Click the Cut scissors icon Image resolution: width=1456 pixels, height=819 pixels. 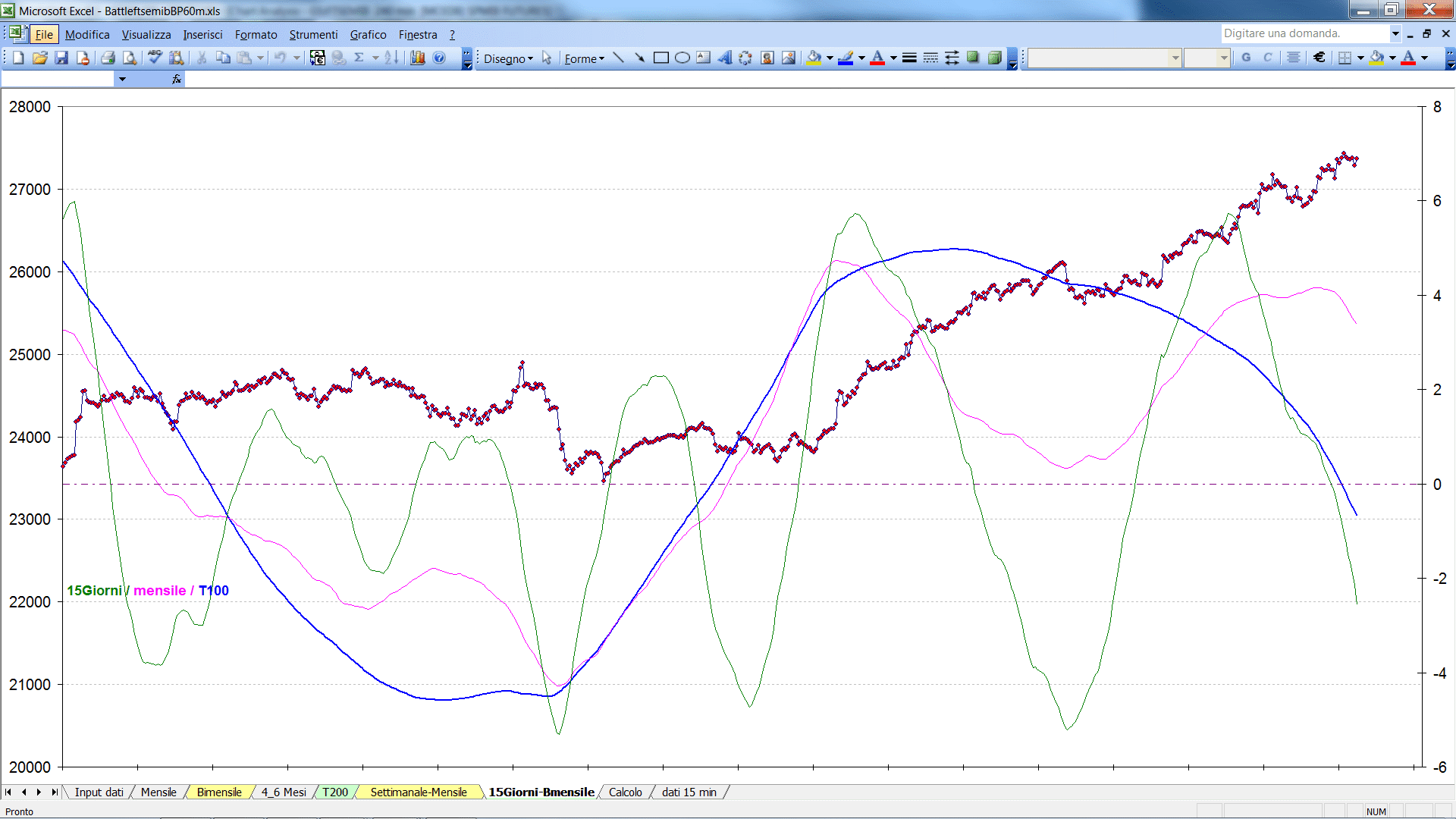pos(202,58)
